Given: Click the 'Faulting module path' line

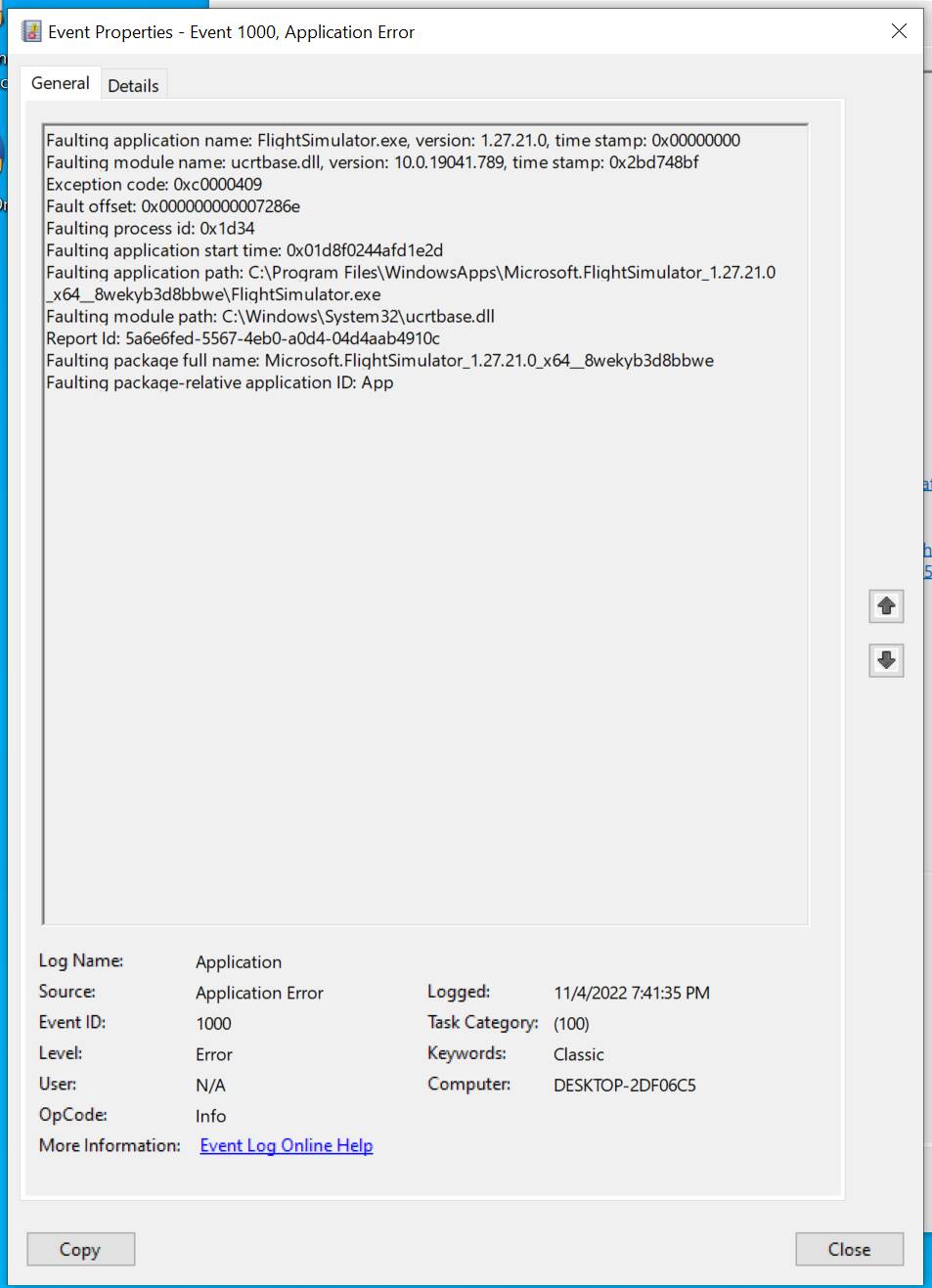Looking at the screenshot, I should 271,317.
